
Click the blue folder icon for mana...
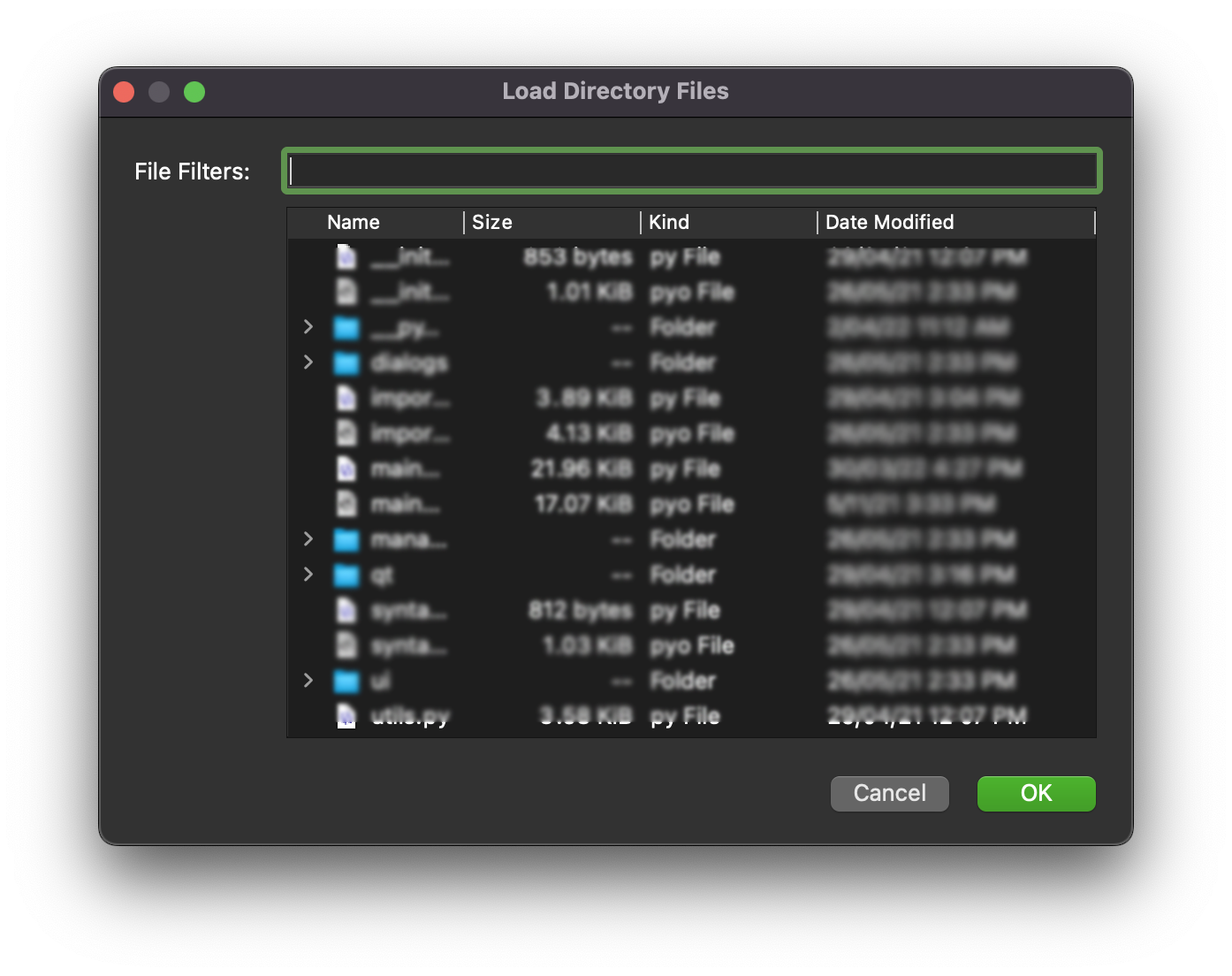point(346,540)
